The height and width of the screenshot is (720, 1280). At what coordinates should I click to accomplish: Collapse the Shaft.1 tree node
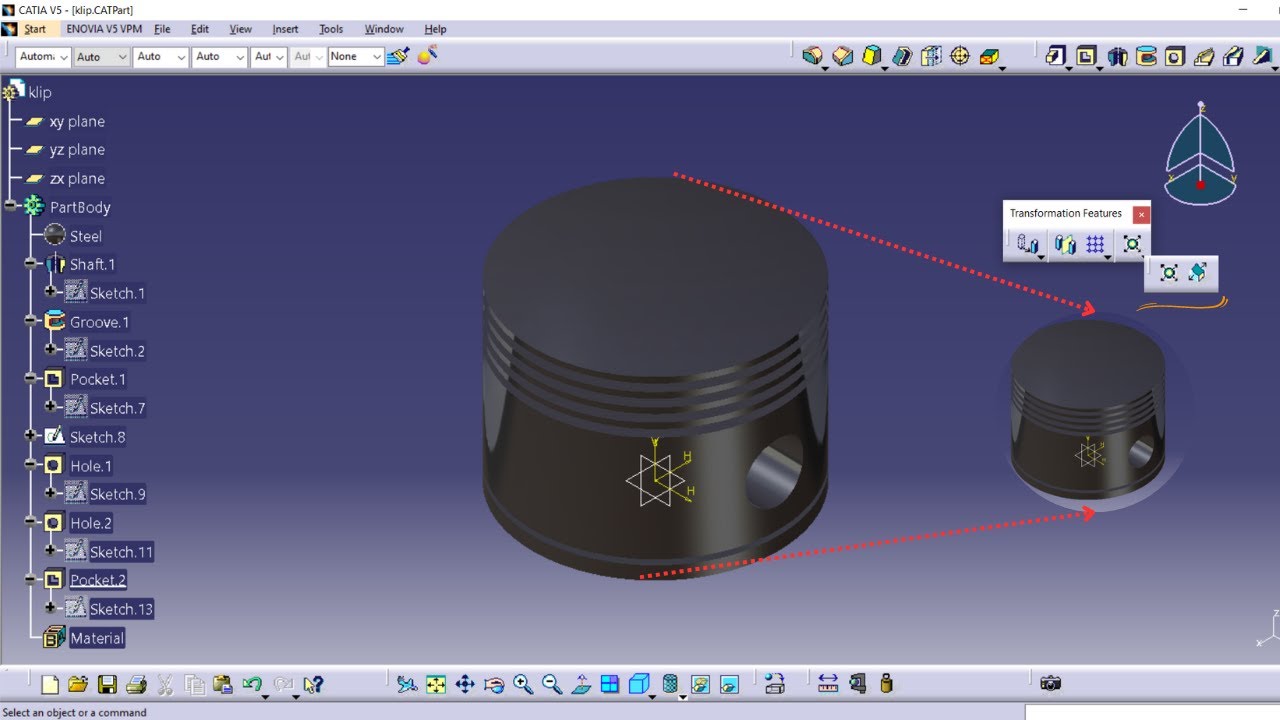coord(31,264)
